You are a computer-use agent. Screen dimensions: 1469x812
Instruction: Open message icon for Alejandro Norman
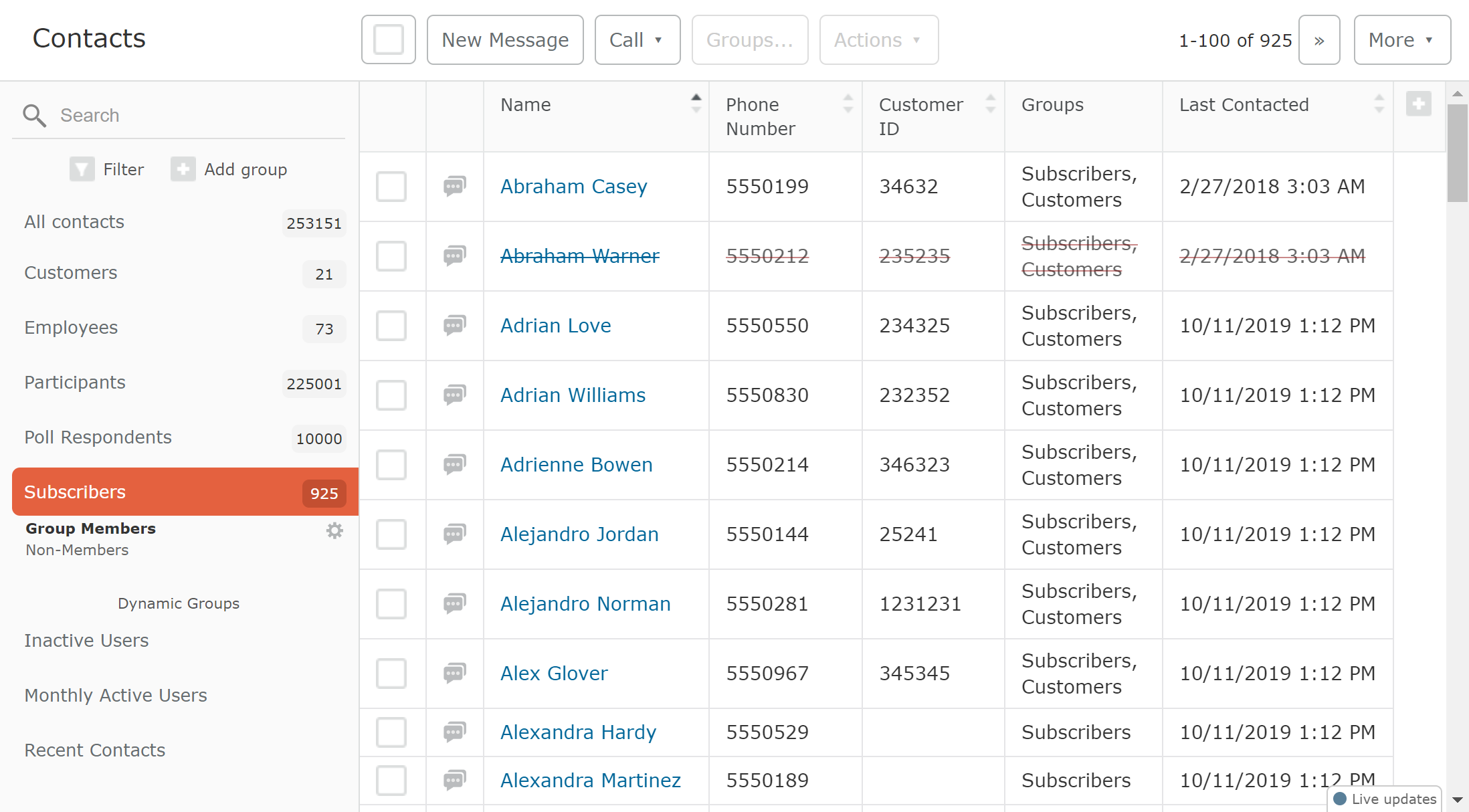455,603
